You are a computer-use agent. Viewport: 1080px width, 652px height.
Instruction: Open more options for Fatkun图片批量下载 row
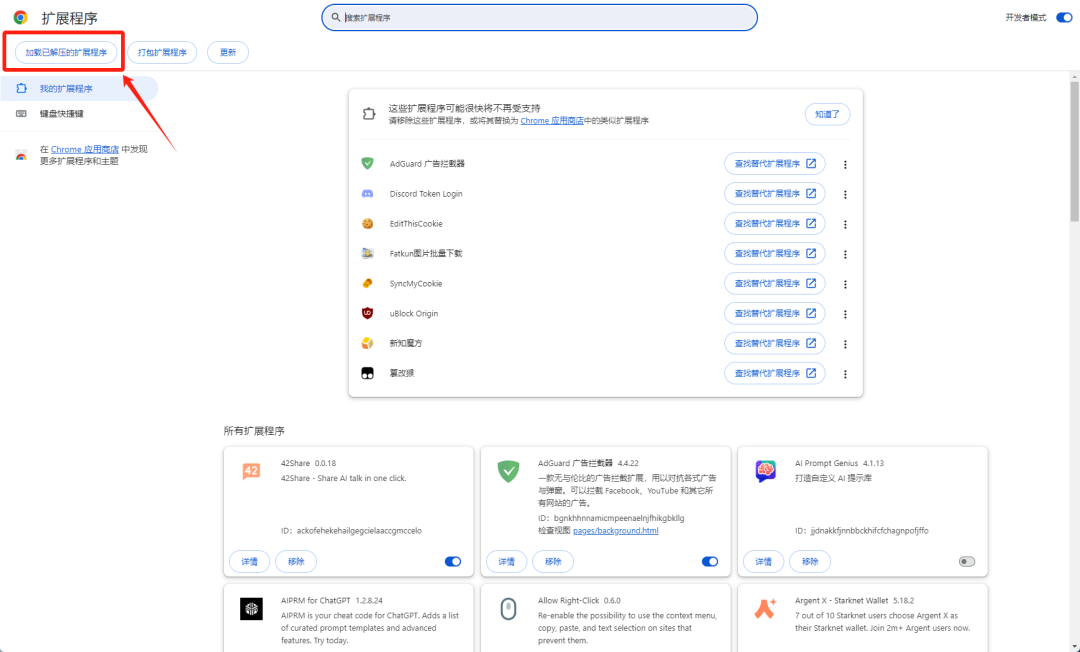pyautogui.click(x=845, y=254)
